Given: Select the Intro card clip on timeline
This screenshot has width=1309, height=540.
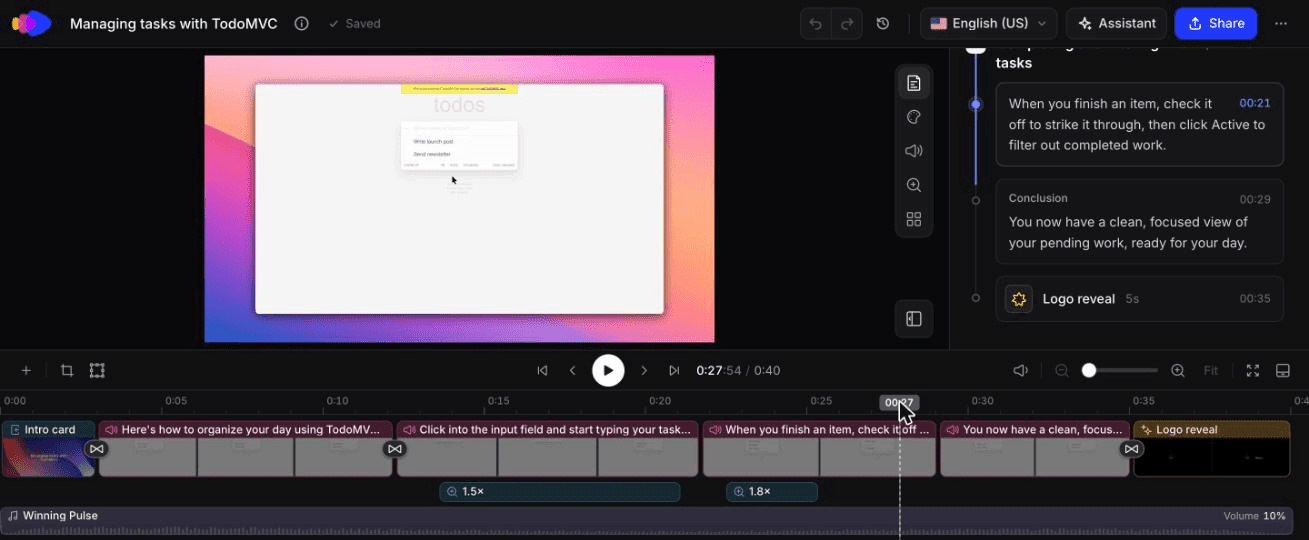Looking at the screenshot, I should [48, 449].
